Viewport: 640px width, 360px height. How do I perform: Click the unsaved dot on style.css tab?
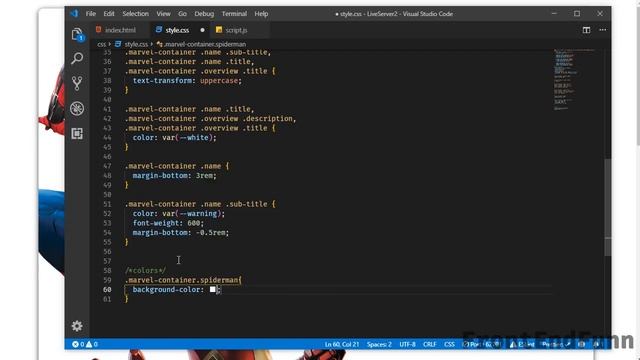202,30
